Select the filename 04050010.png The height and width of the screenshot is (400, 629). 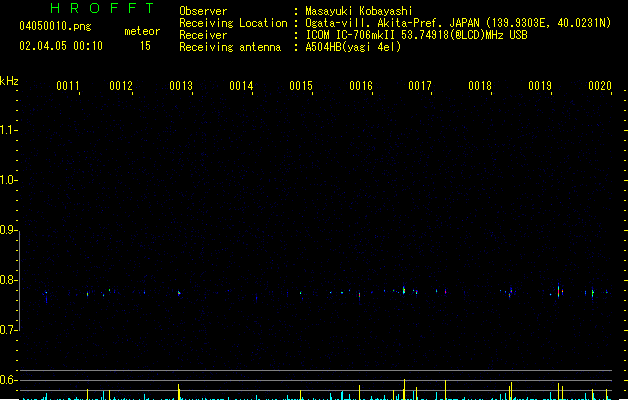(55, 26)
